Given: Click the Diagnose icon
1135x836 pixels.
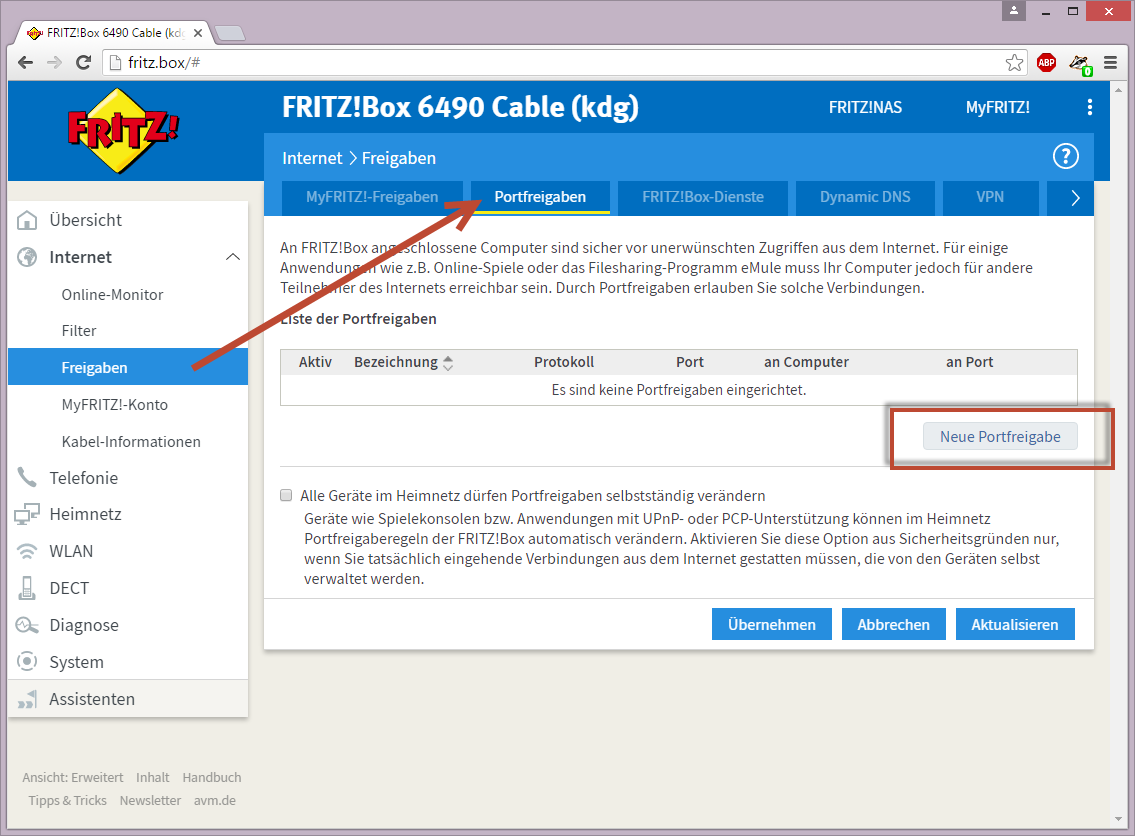Looking at the screenshot, I should (27, 625).
